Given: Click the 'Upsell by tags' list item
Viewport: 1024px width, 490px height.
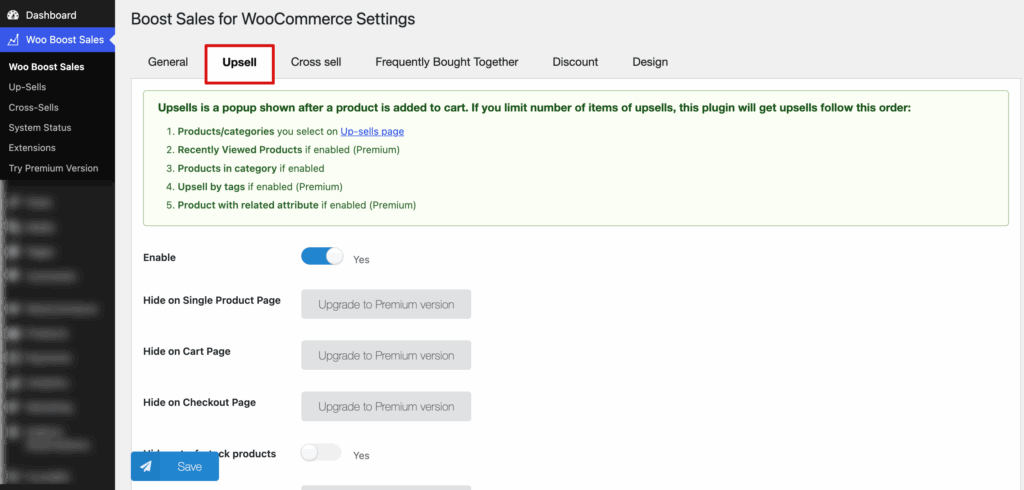Looking at the screenshot, I should click(x=260, y=187).
